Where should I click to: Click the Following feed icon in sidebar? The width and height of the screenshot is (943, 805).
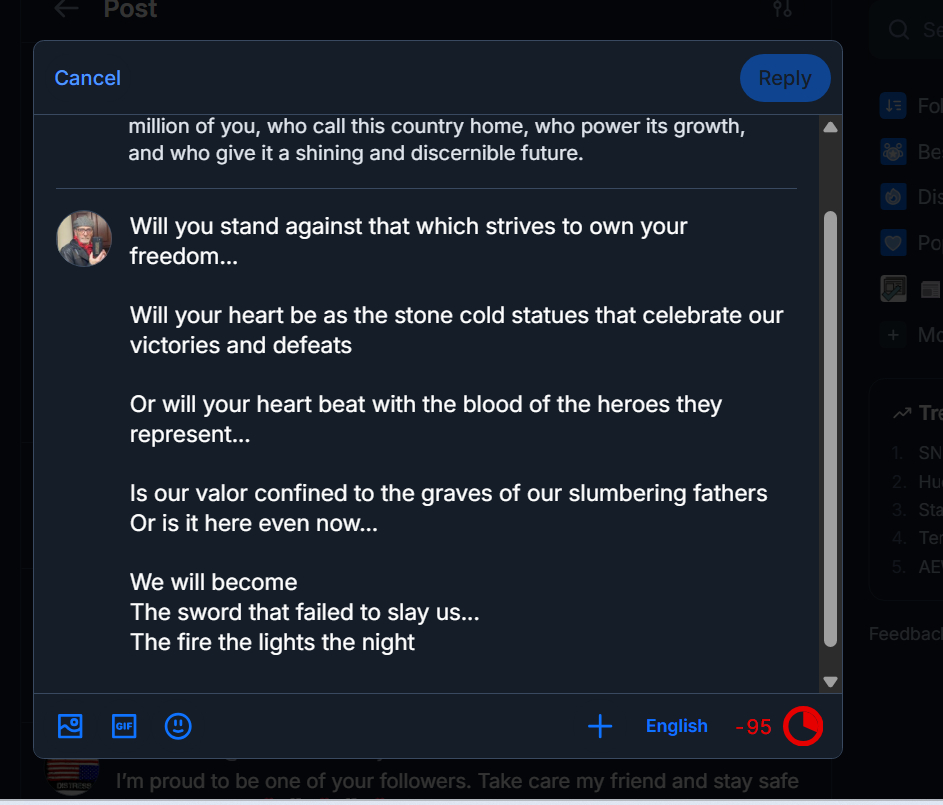click(893, 105)
